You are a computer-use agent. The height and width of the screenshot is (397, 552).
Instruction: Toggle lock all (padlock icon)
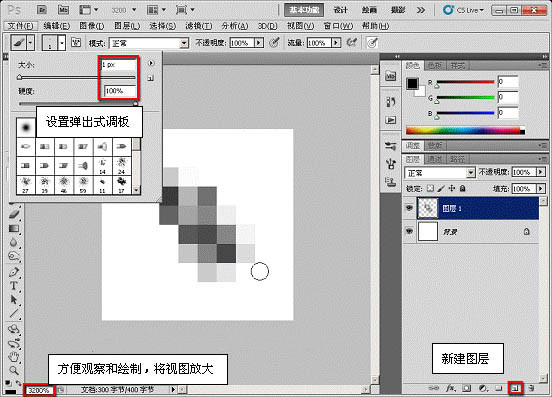463,189
